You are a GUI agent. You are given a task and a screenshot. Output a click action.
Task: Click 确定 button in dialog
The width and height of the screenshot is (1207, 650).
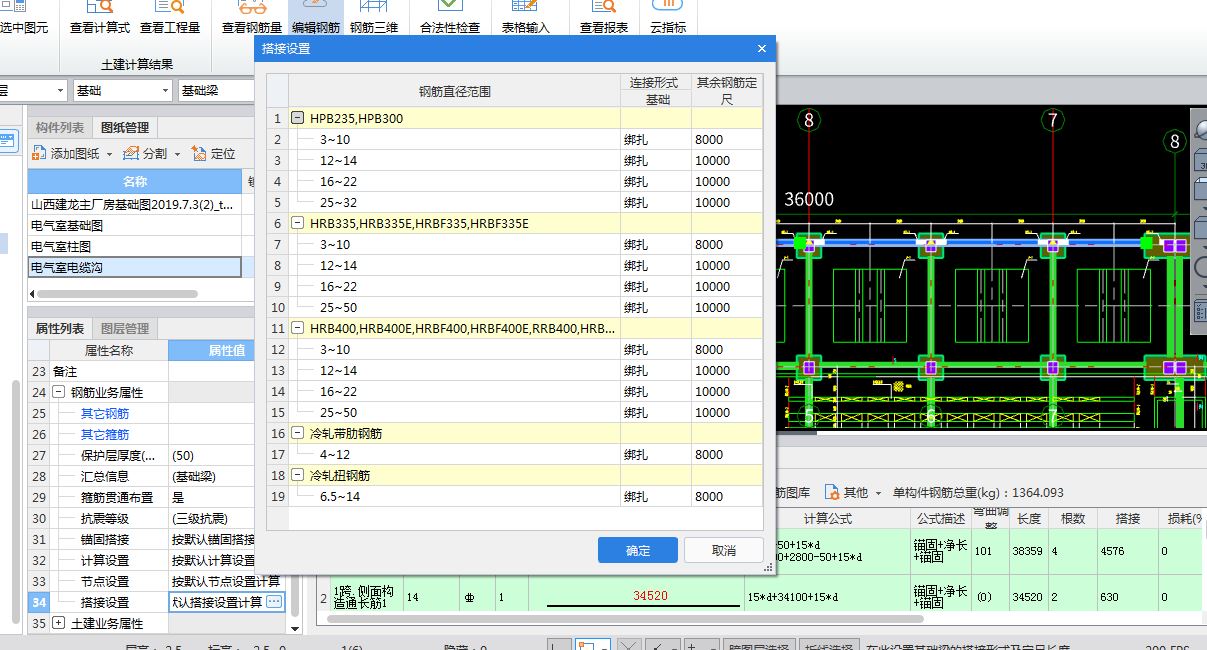click(x=638, y=550)
